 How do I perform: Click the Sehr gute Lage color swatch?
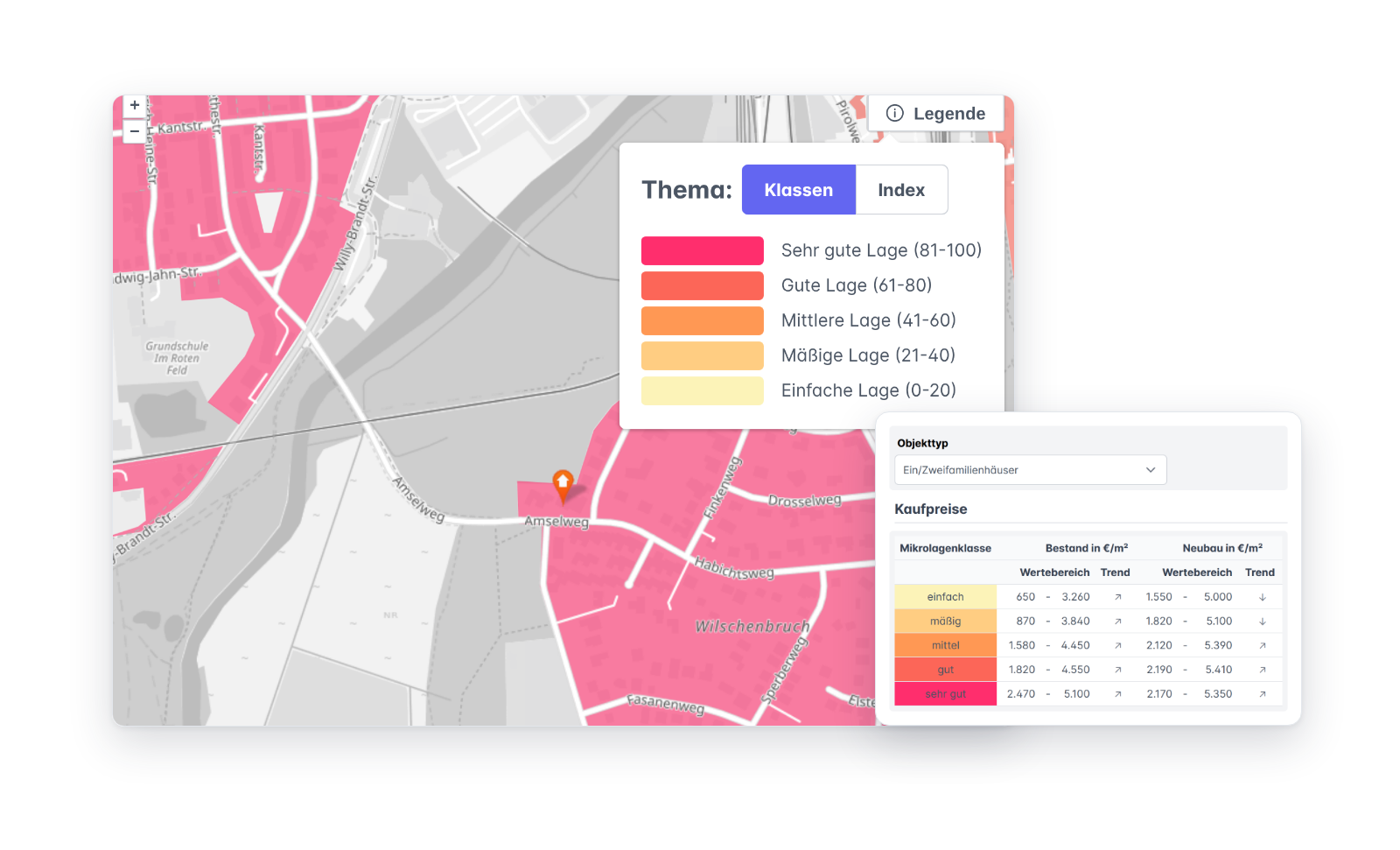pos(702,250)
